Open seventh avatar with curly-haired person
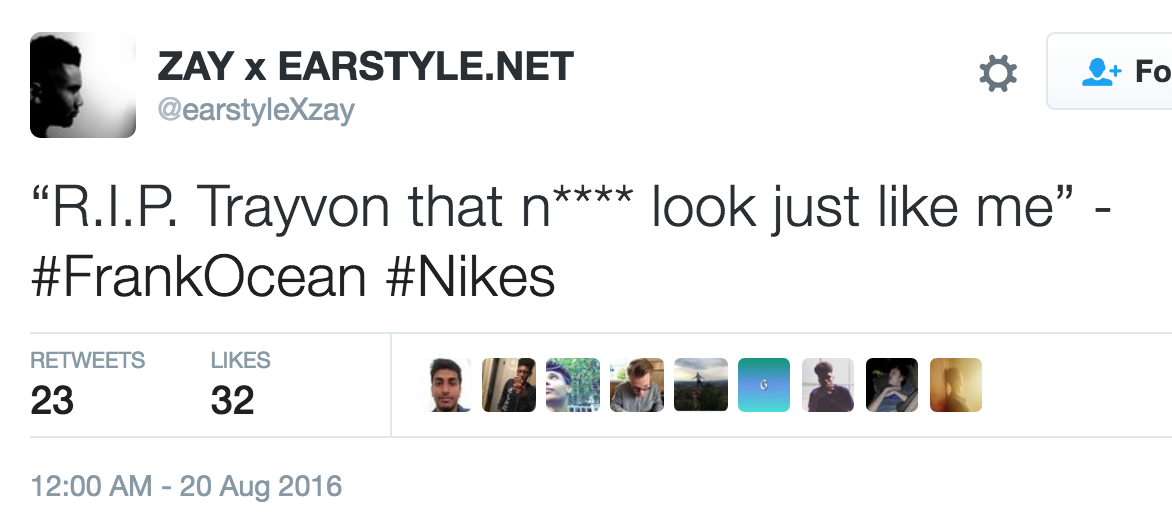Viewport: 1172px width, 520px height. pyautogui.click(x=828, y=385)
